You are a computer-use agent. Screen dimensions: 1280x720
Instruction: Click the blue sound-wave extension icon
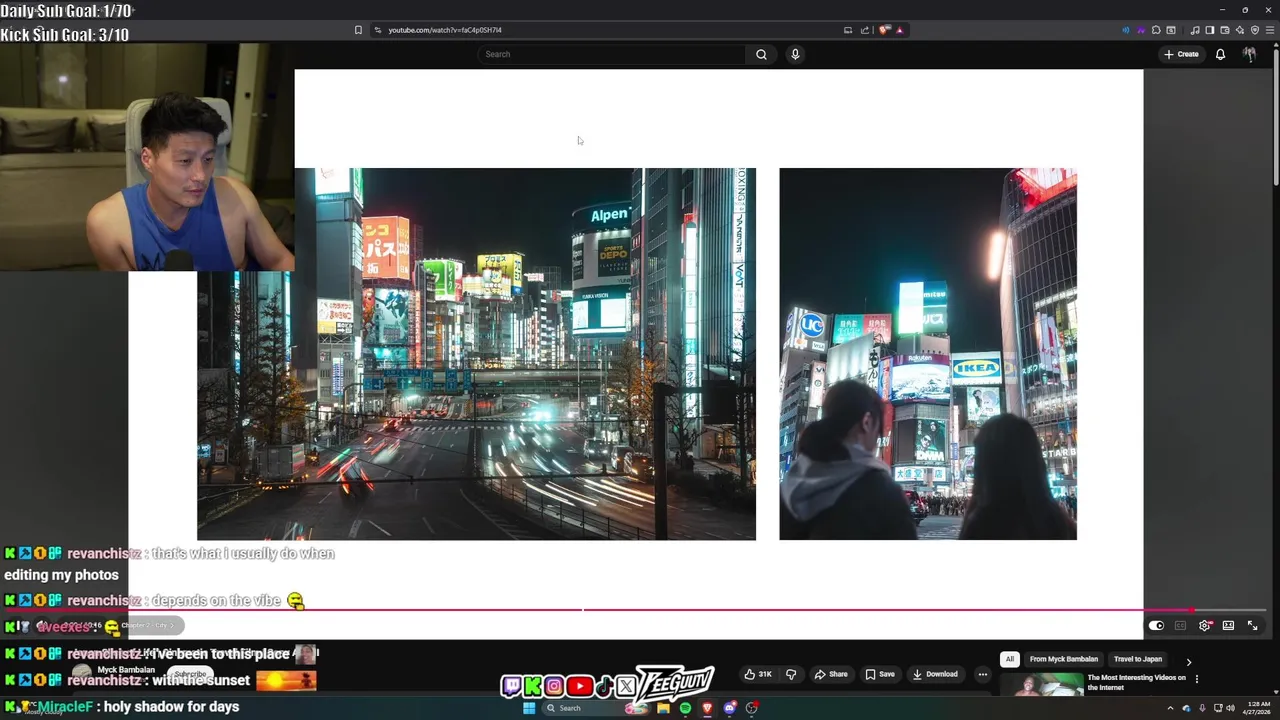1126,30
